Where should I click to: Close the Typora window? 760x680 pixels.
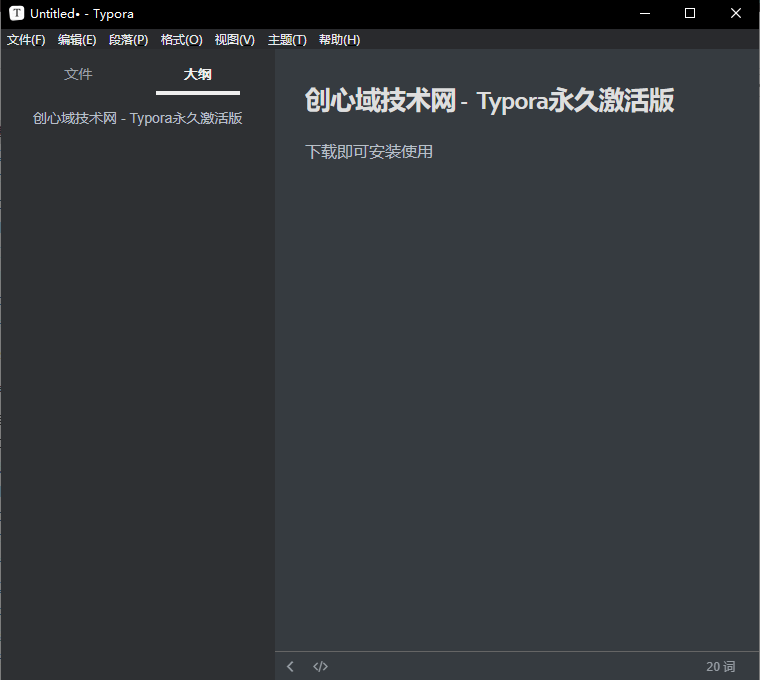click(x=736, y=14)
